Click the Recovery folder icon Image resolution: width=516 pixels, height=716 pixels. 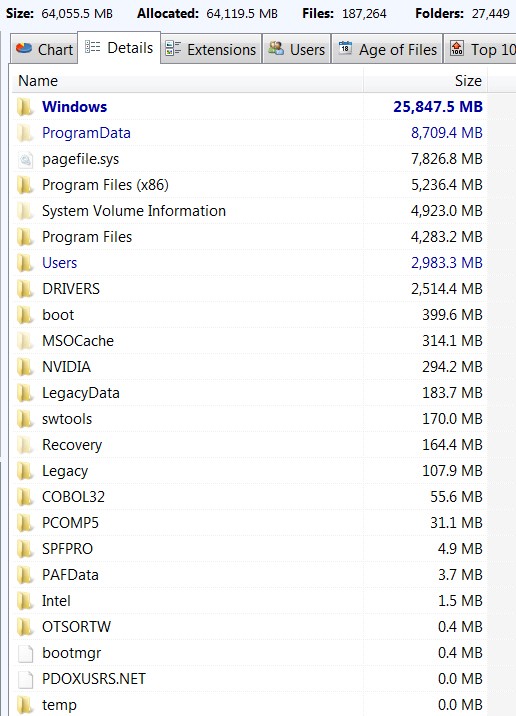point(25,445)
